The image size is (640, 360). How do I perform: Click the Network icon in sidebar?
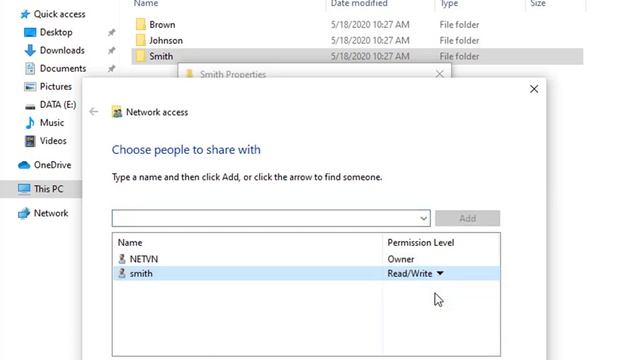pos(24,213)
